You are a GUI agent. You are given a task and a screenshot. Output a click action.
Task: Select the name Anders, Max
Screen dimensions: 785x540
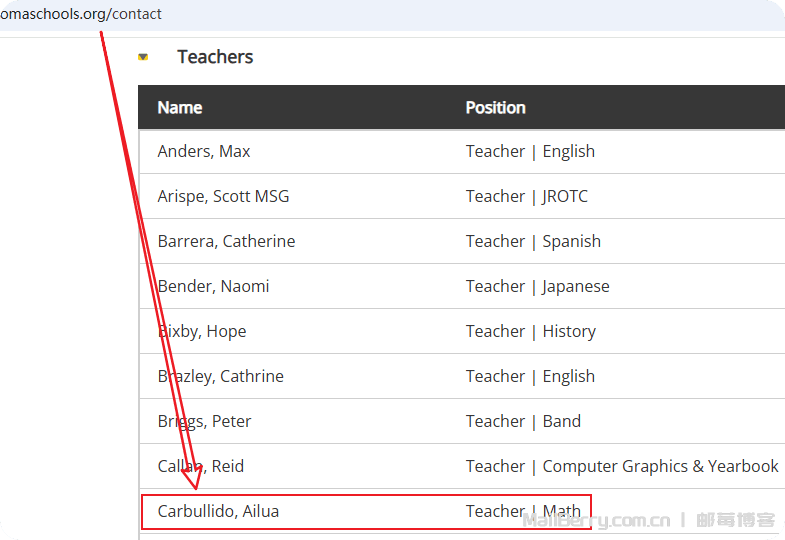click(204, 151)
